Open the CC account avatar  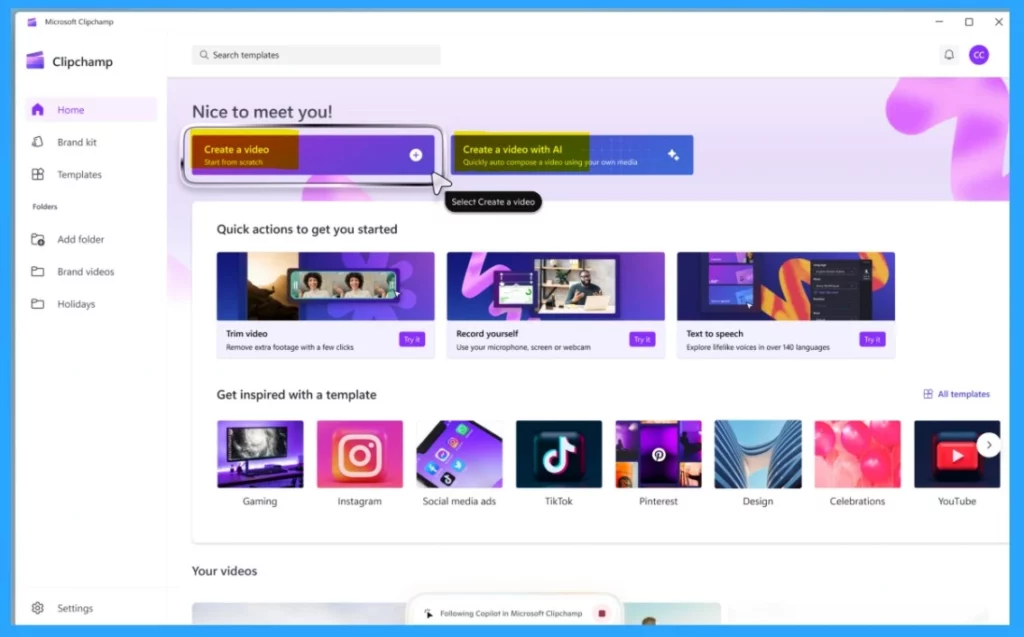(978, 55)
